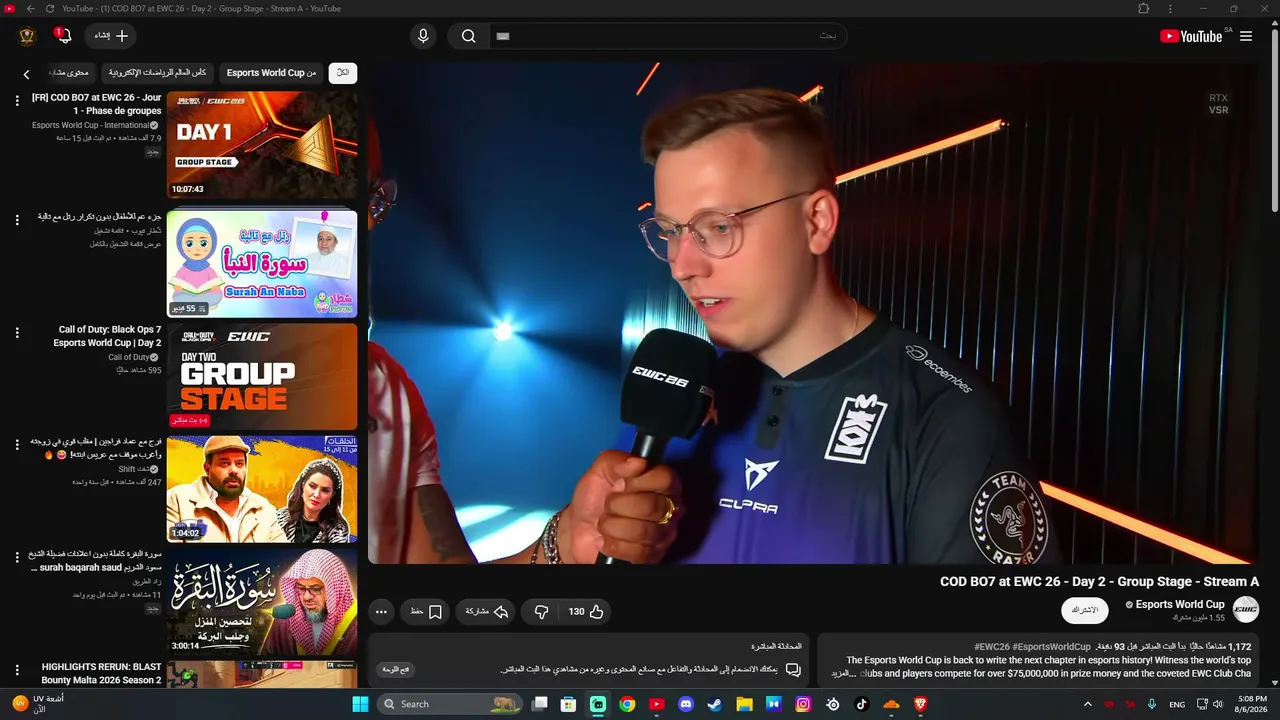This screenshot has width=1280, height=720.
Task: Open Brave browser from the taskbar
Action: [x=920, y=704]
